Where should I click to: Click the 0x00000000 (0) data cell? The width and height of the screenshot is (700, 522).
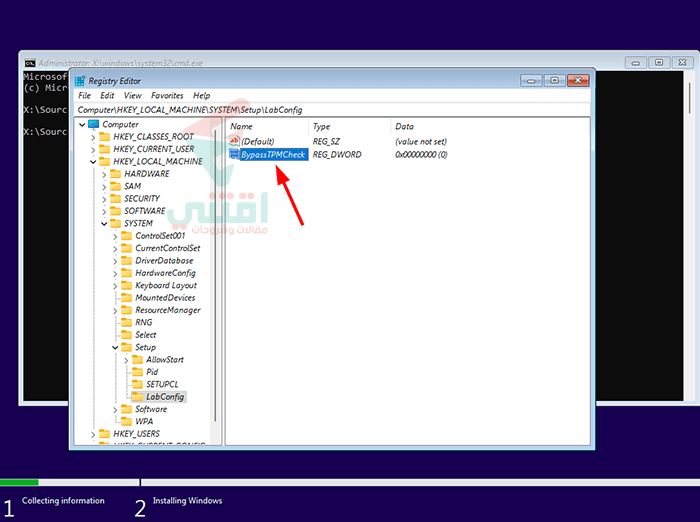coord(421,155)
